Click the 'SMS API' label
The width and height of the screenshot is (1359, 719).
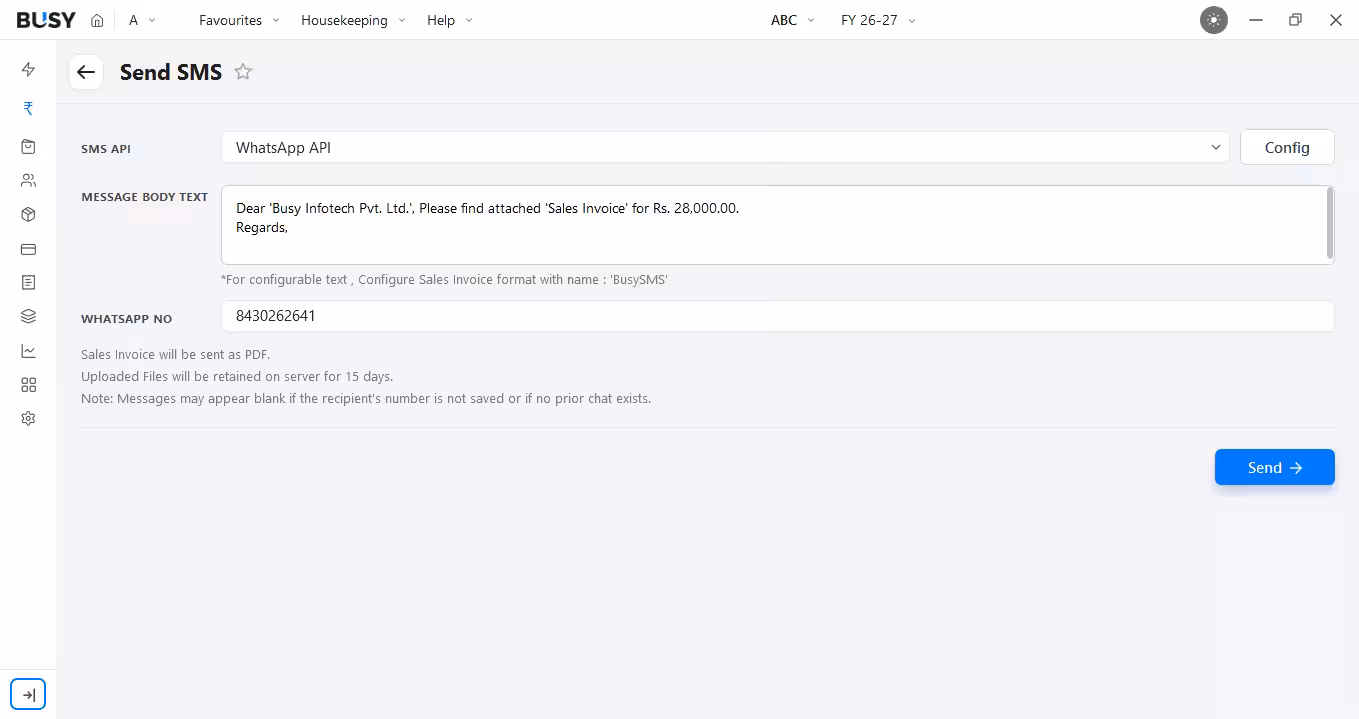click(106, 149)
